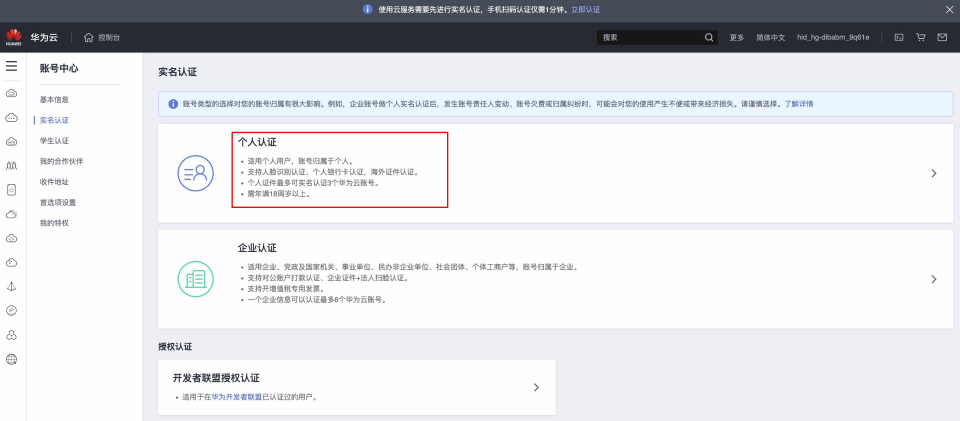Expand the 更多 menu in header
The width and height of the screenshot is (960, 421).
click(x=737, y=37)
